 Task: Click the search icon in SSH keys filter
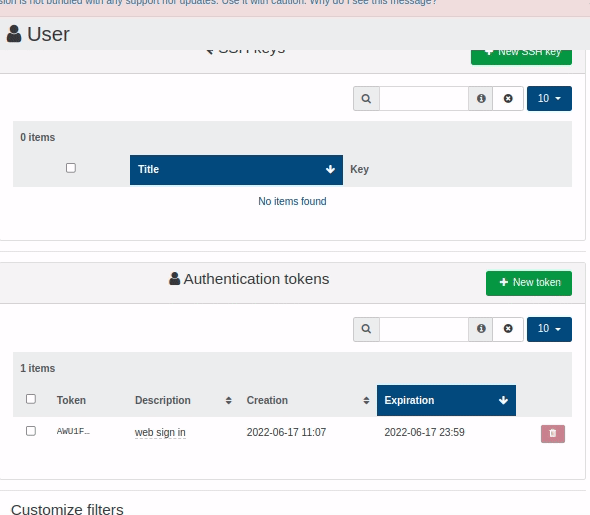click(x=366, y=99)
